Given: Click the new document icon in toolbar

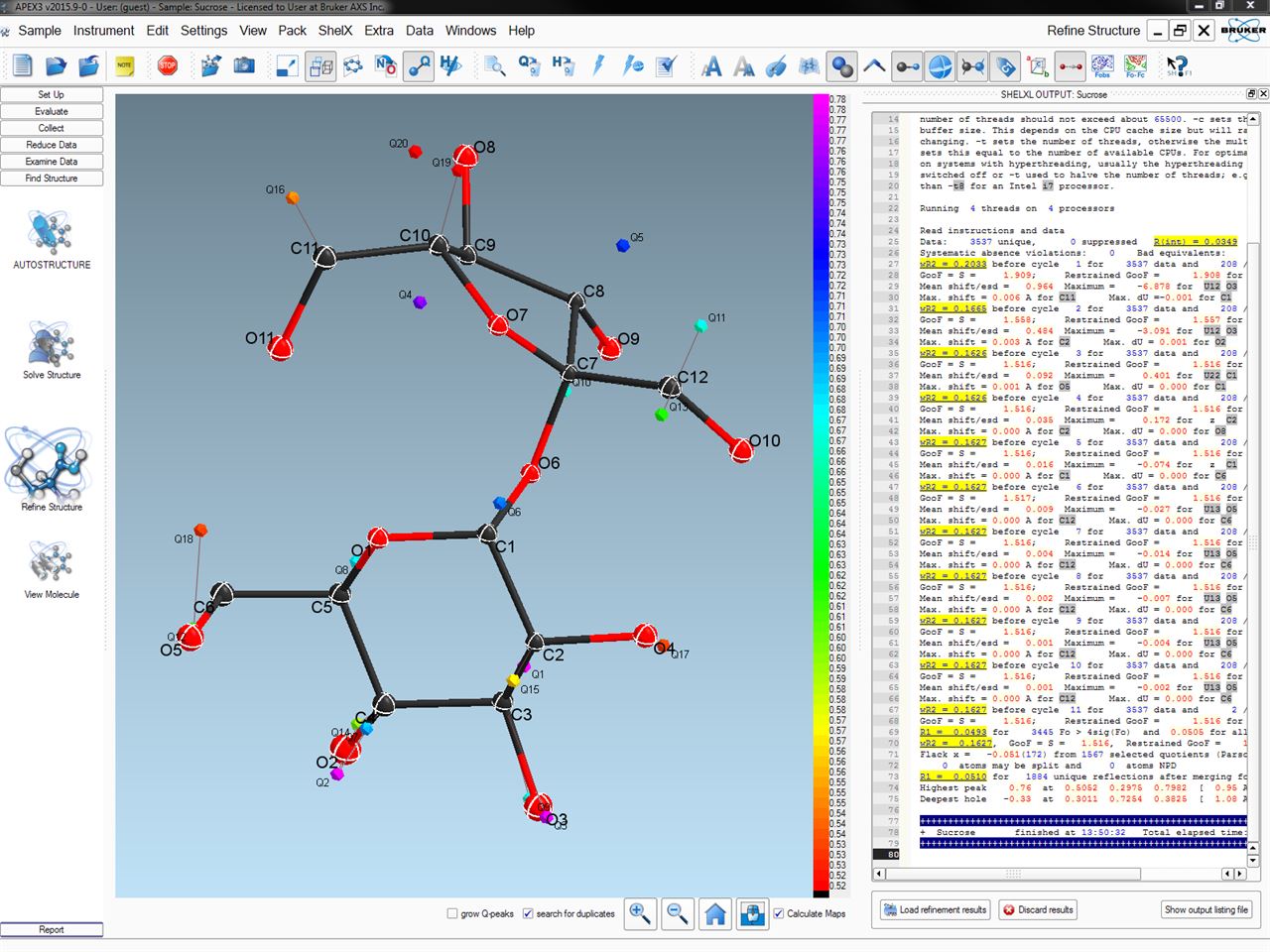Looking at the screenshot, I should (22, 66).
